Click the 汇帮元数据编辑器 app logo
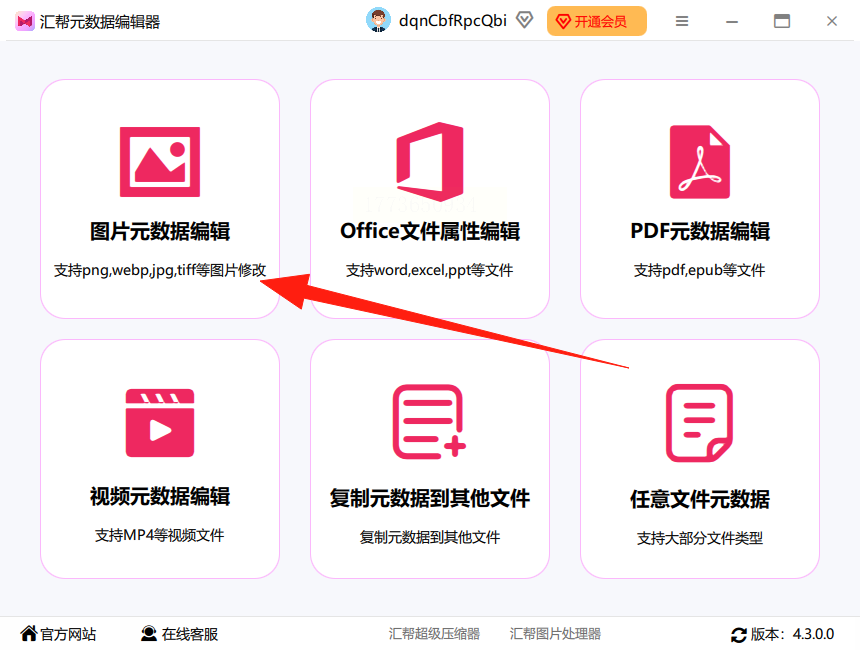This screenshot has height=650, width=860. [25, 21]
